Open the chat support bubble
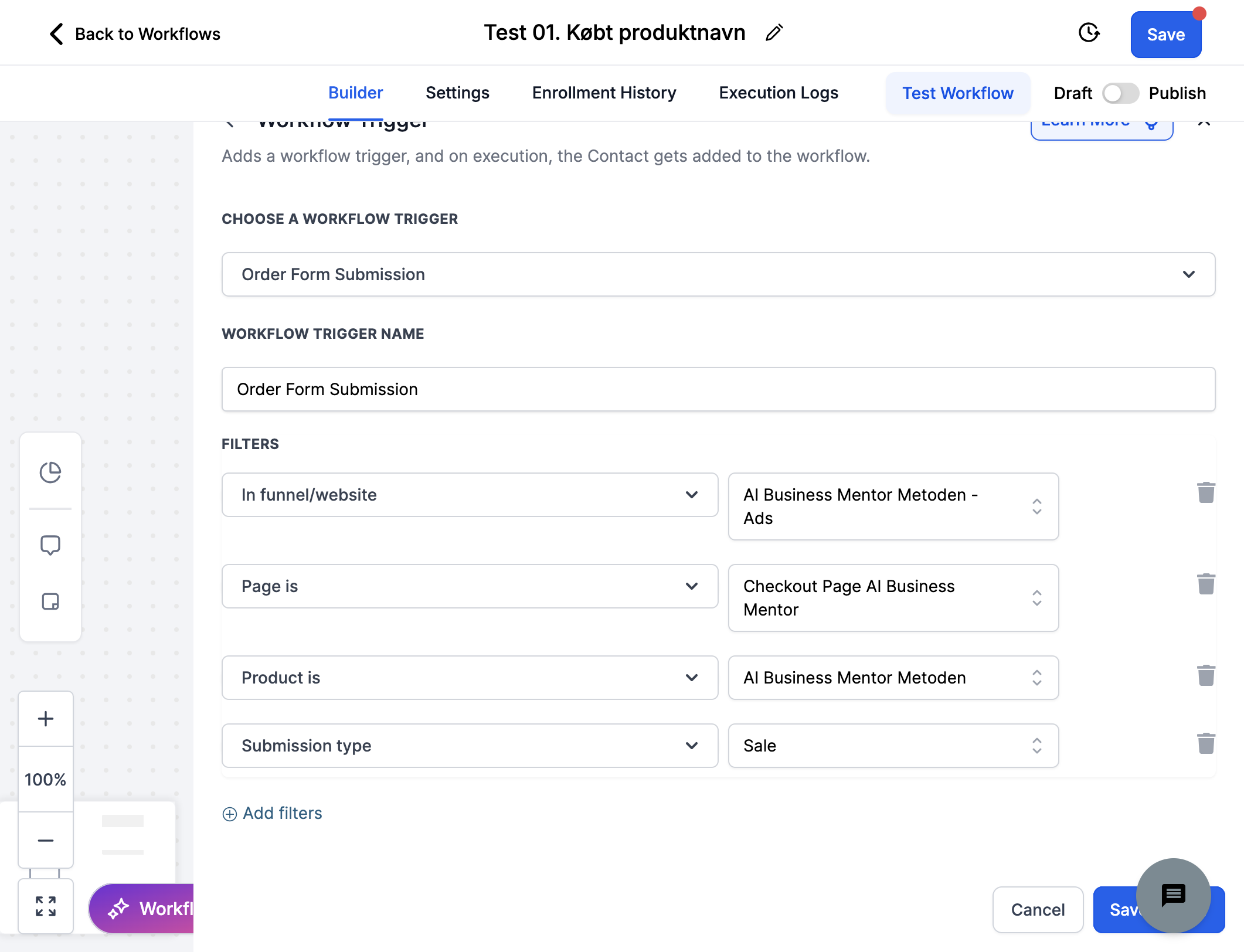 [1174, 896]
